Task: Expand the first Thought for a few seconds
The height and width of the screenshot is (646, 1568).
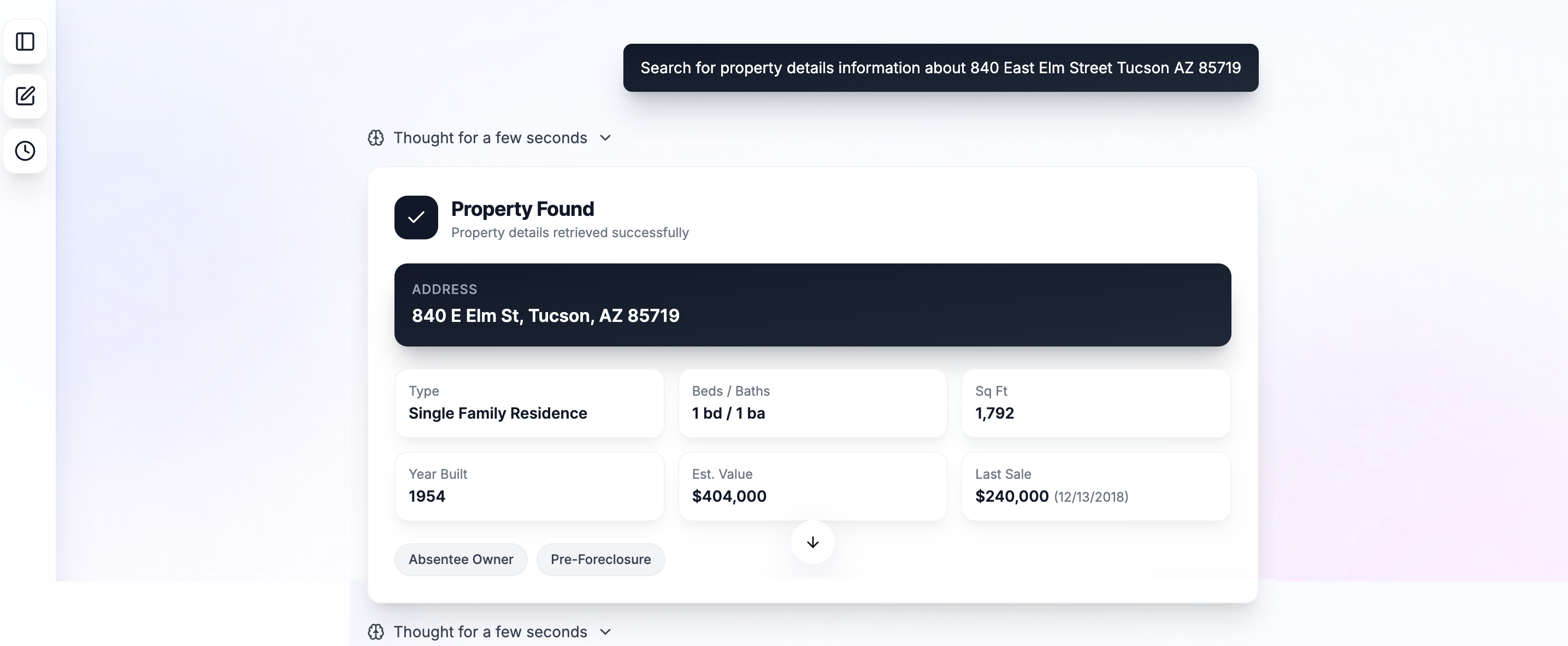Action: pyautogui.click(x=490, y=138)
